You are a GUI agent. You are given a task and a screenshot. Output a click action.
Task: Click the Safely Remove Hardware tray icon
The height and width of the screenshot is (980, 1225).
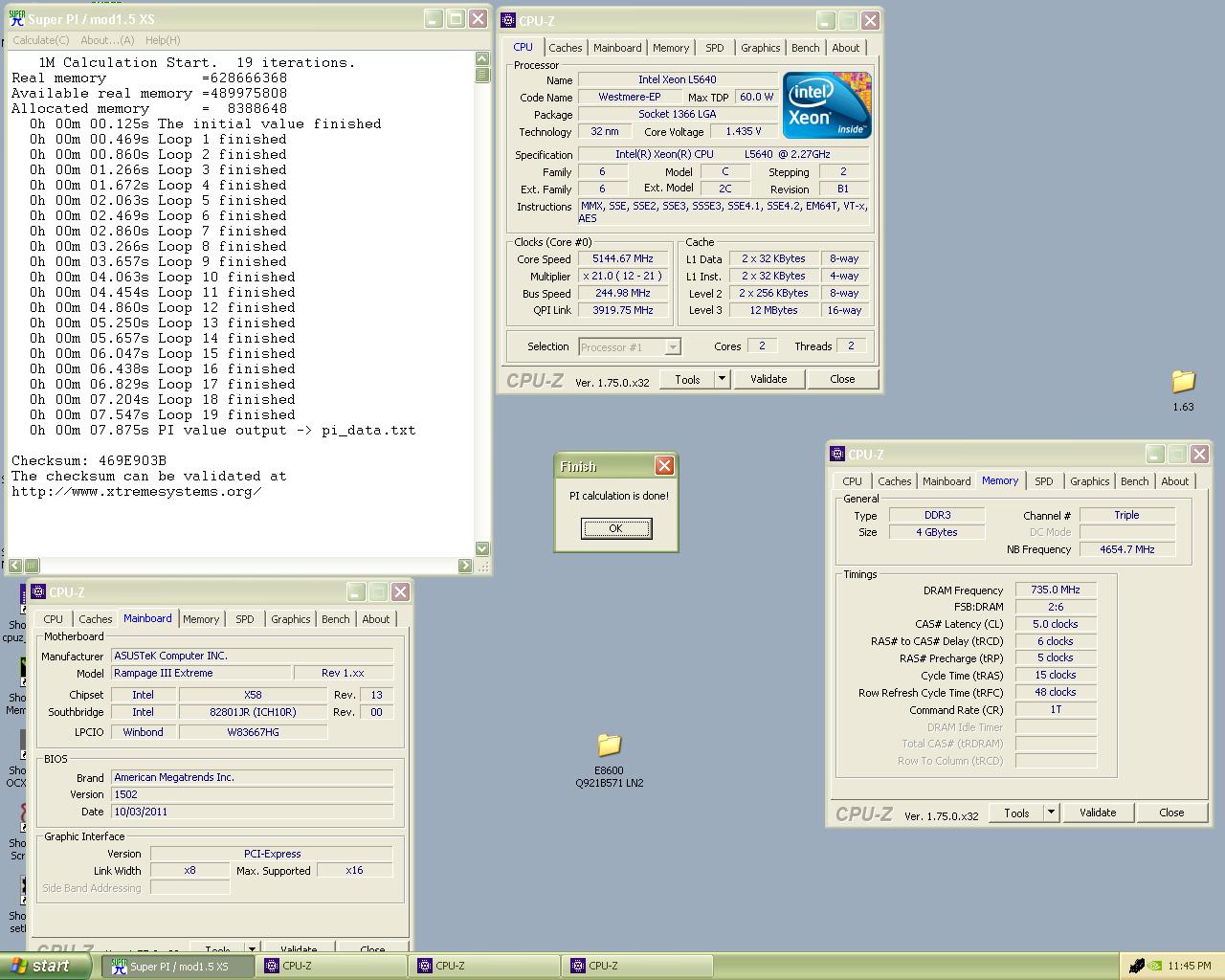pyautogui.click(x=1137, y=966)
